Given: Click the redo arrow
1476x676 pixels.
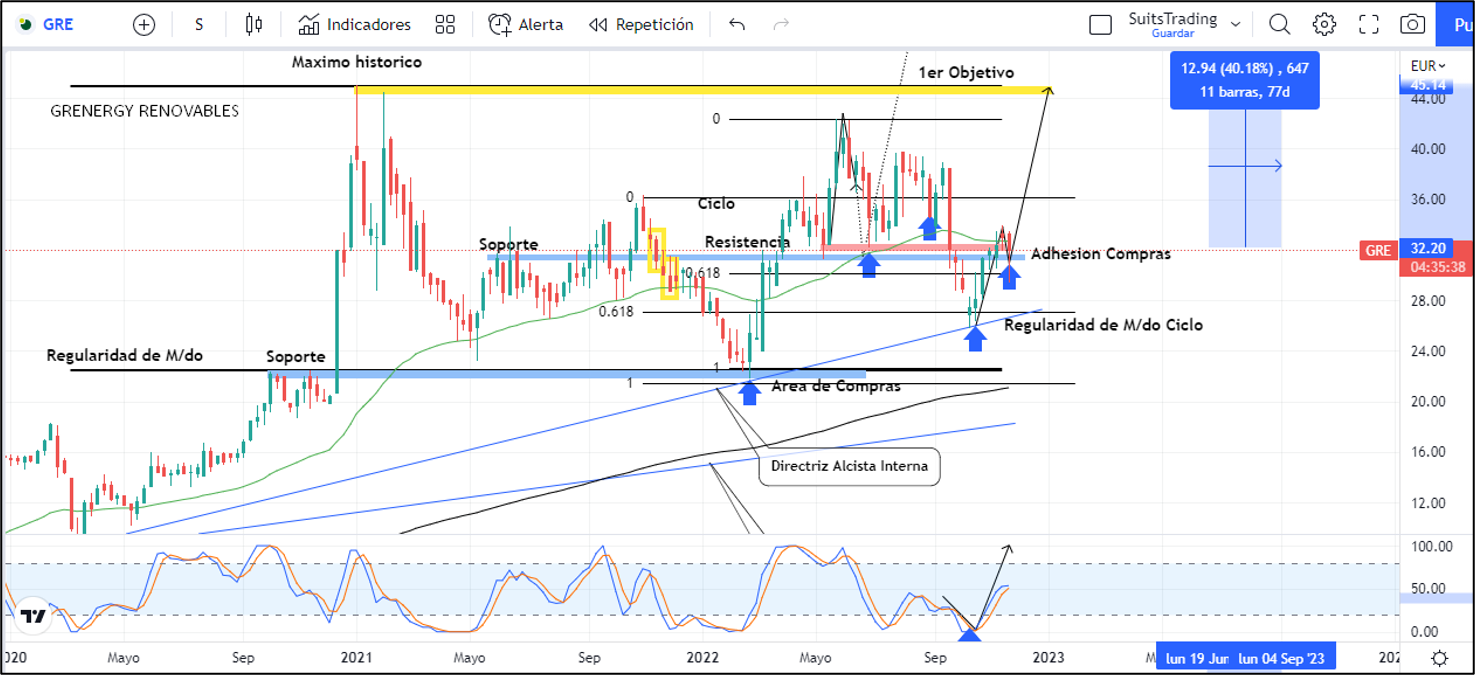Looking at the screenshot, I should tap(782, 25).
